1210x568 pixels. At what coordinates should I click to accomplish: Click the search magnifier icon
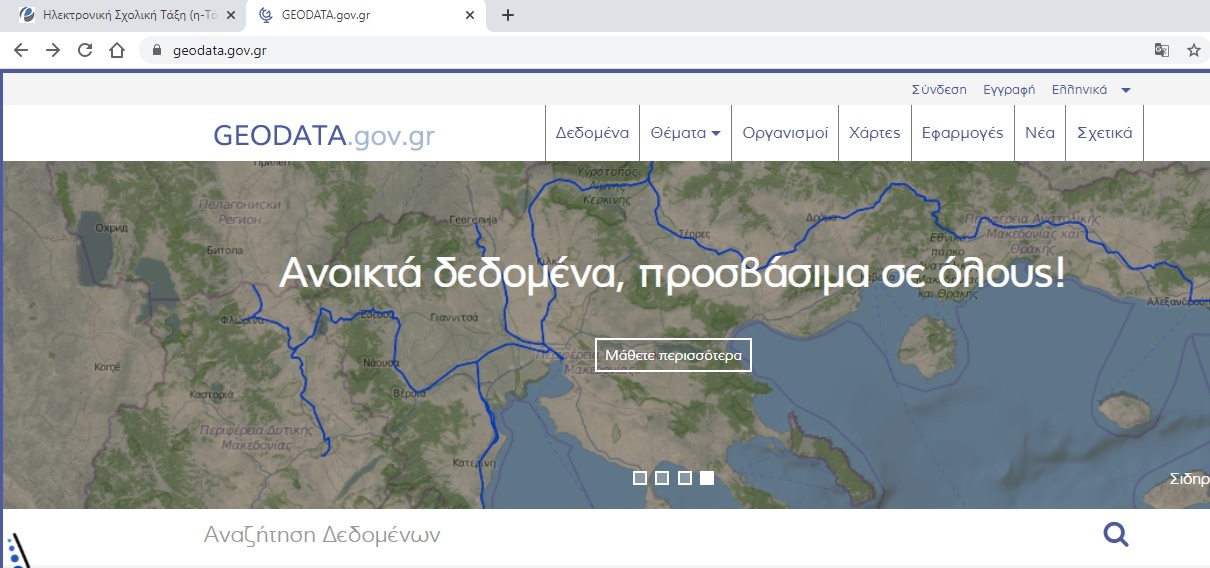click(x=1116, y=535)
